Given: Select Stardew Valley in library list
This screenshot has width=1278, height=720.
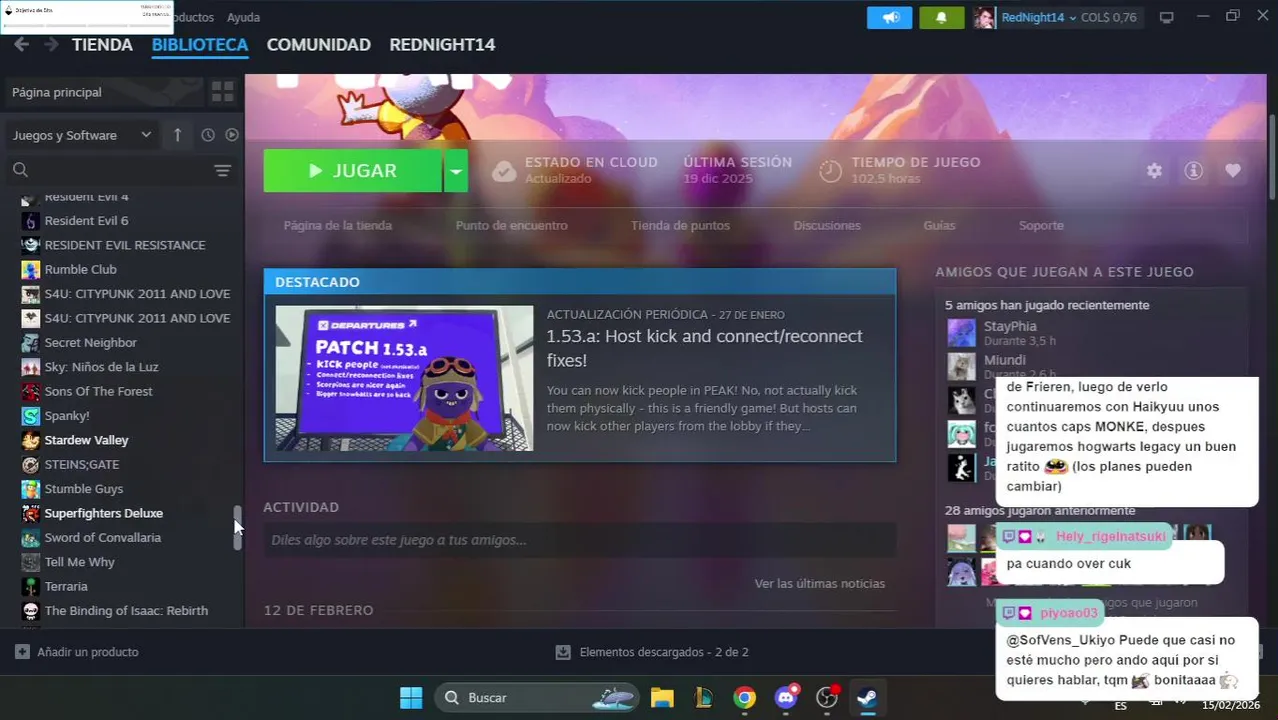Looking at the screenshot, I should 86,440.
